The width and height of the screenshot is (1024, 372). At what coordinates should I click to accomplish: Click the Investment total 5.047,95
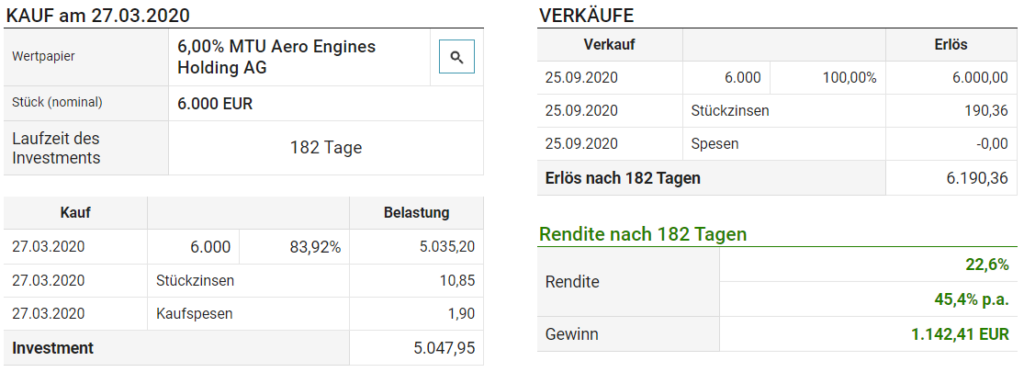click(444, 348)
